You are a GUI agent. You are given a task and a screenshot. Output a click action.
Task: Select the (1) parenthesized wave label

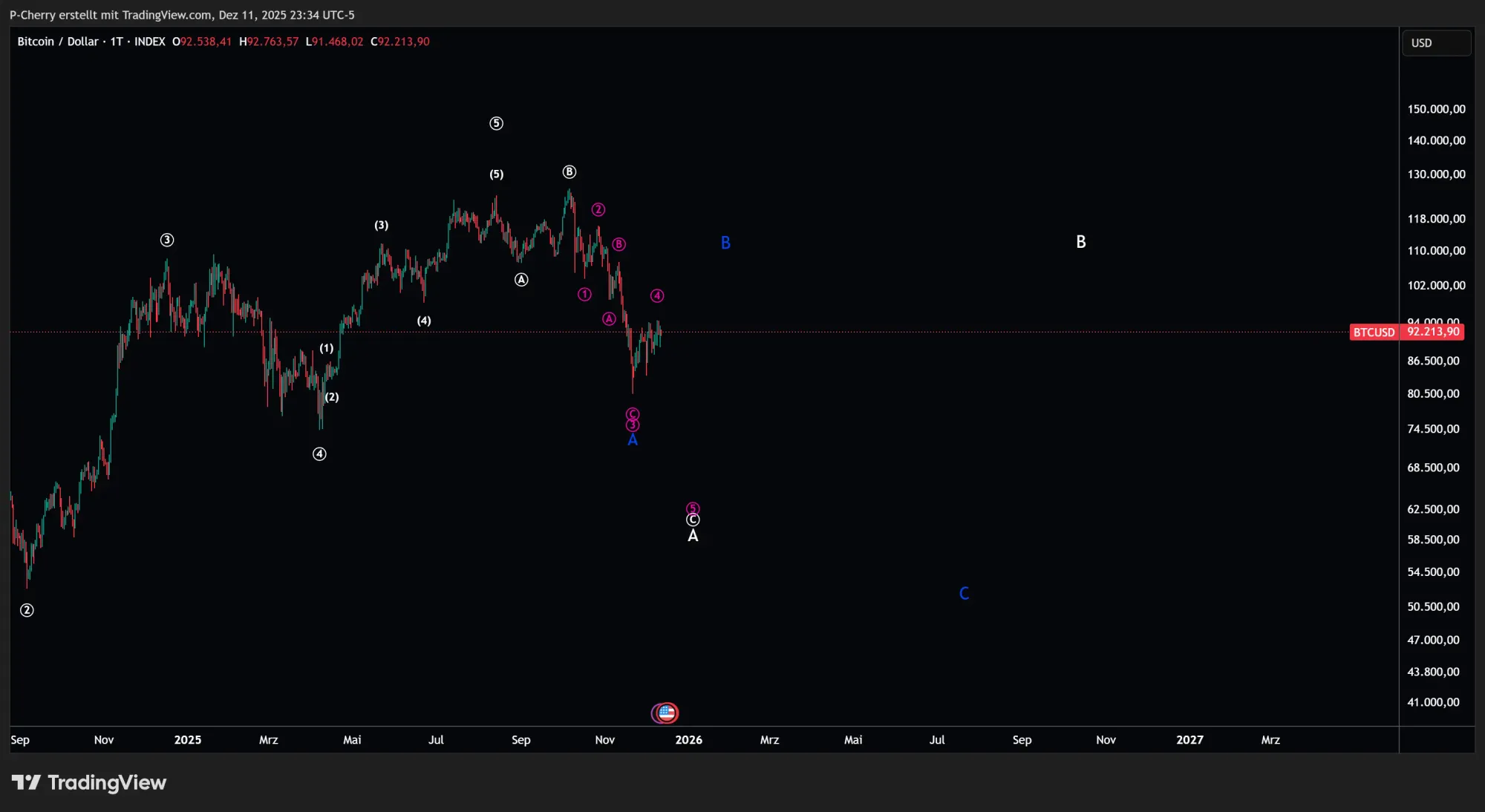(x=327, y=348)
